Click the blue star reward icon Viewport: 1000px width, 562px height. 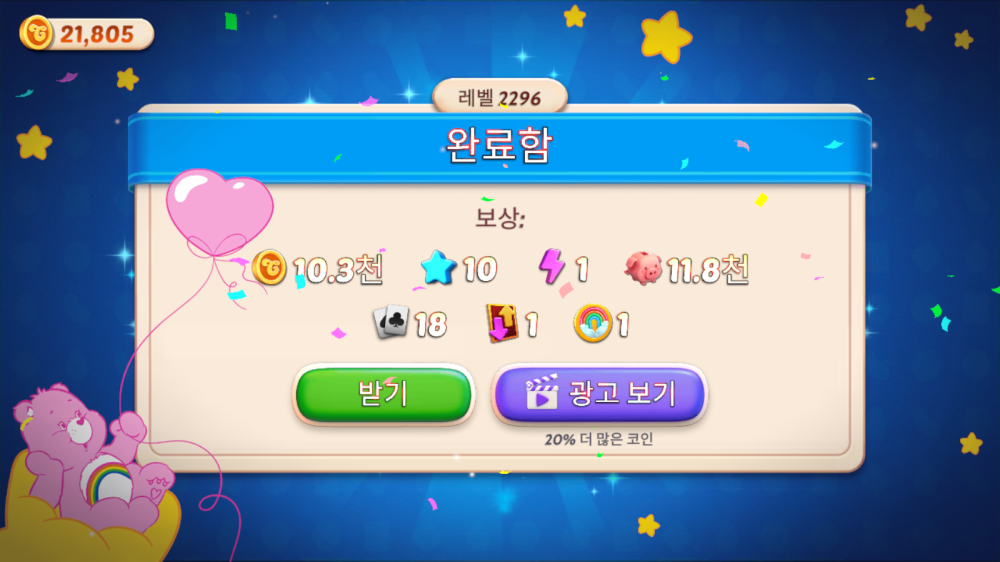pyautogui.click(x=439, y=267)
